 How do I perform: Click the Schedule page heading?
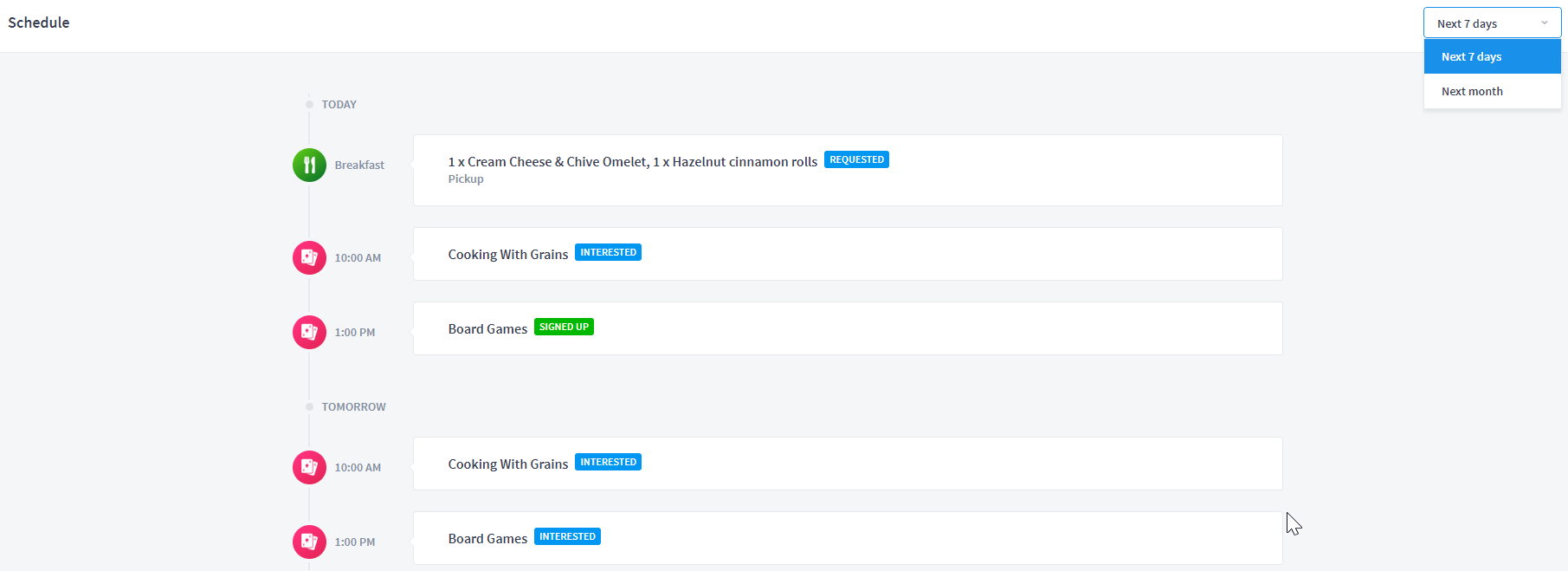tap(39, 23)
